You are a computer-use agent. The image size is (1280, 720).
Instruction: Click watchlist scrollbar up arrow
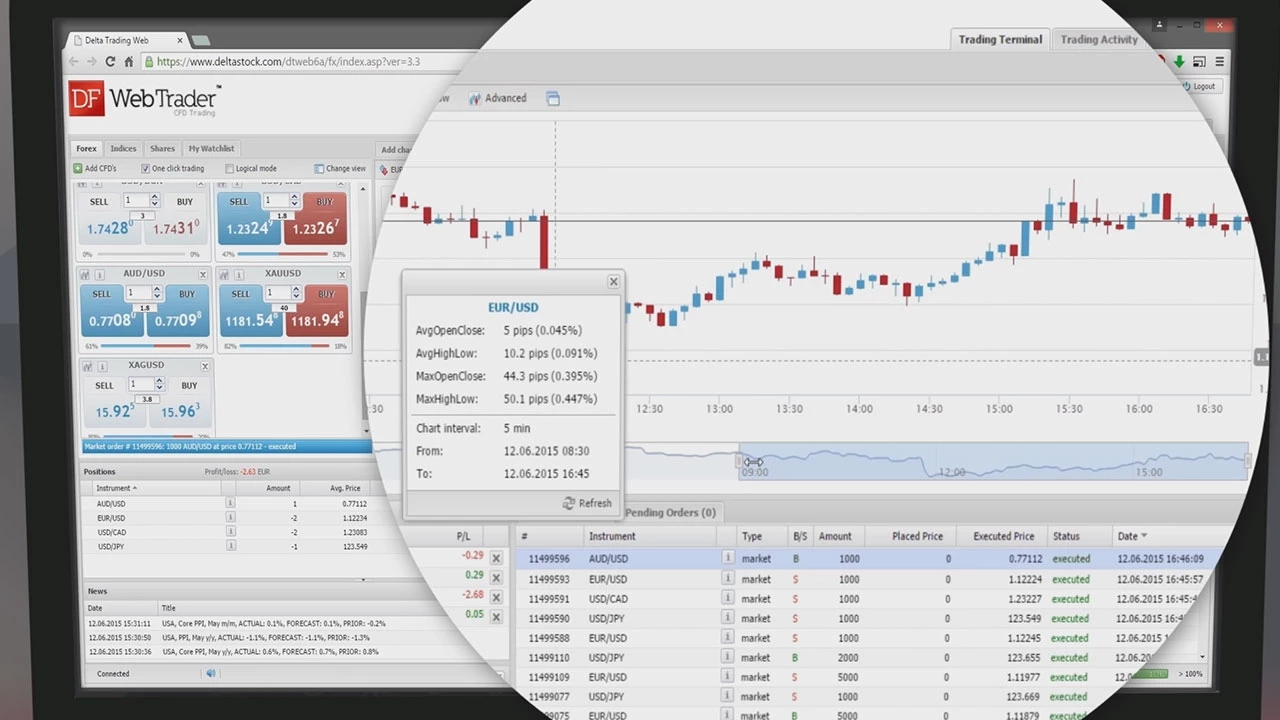[x=365, y=188]
